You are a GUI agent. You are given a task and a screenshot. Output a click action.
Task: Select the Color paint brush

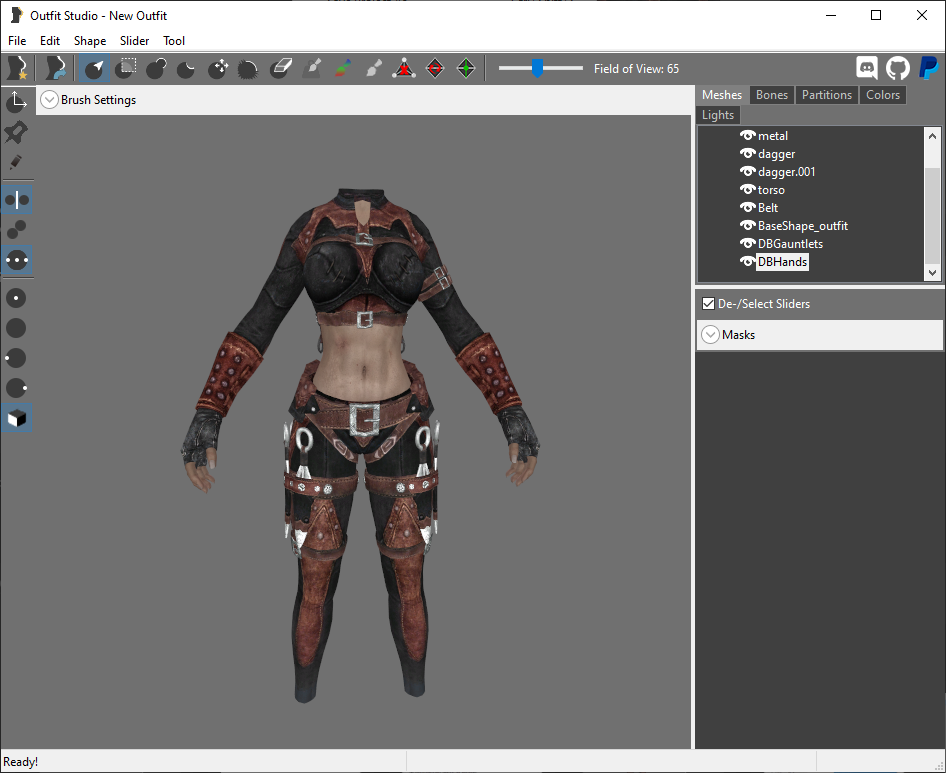point(343,68)
